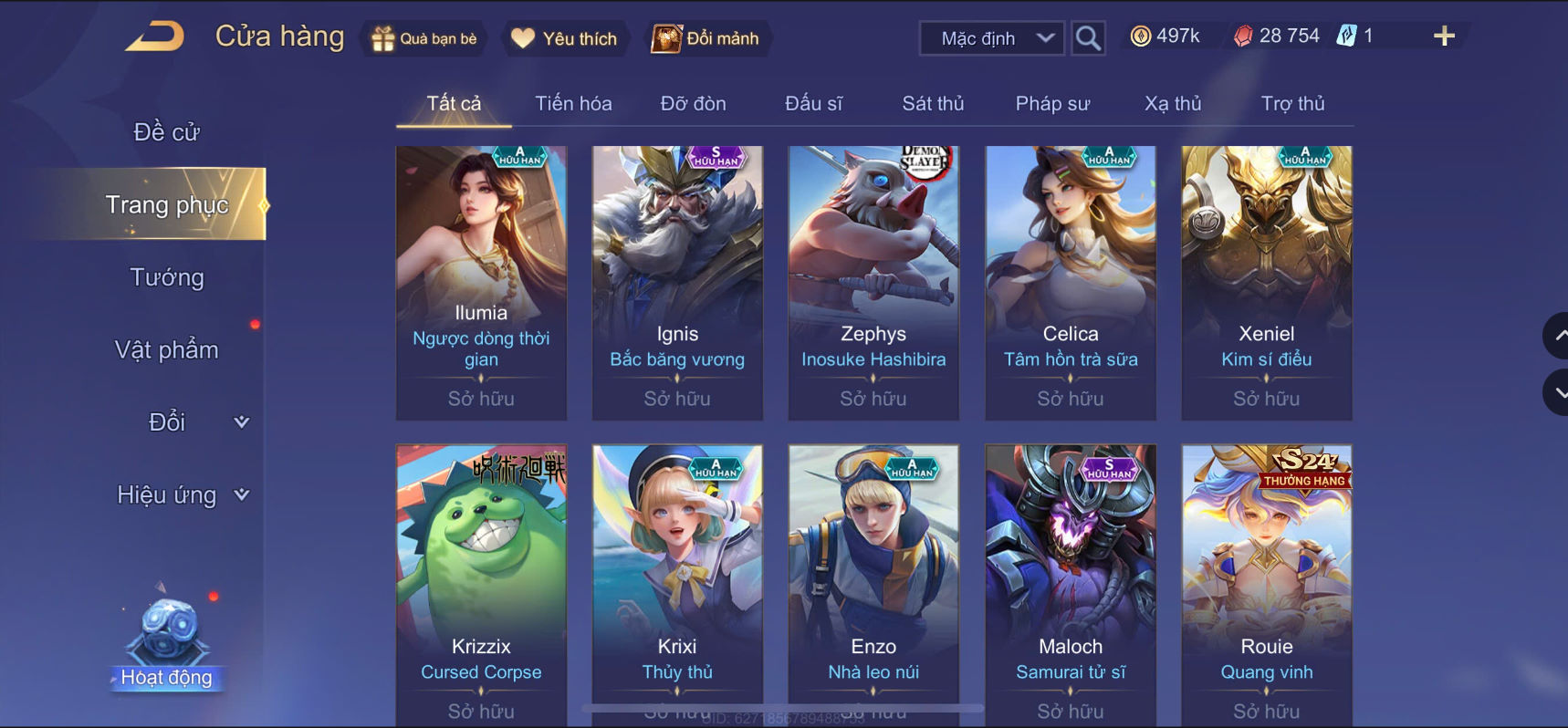The height and width of the screenshot is (728, 1568).
Task: Select the Zephys Inosuke Hashibira skin card
Action: click(x=873, y=283)
